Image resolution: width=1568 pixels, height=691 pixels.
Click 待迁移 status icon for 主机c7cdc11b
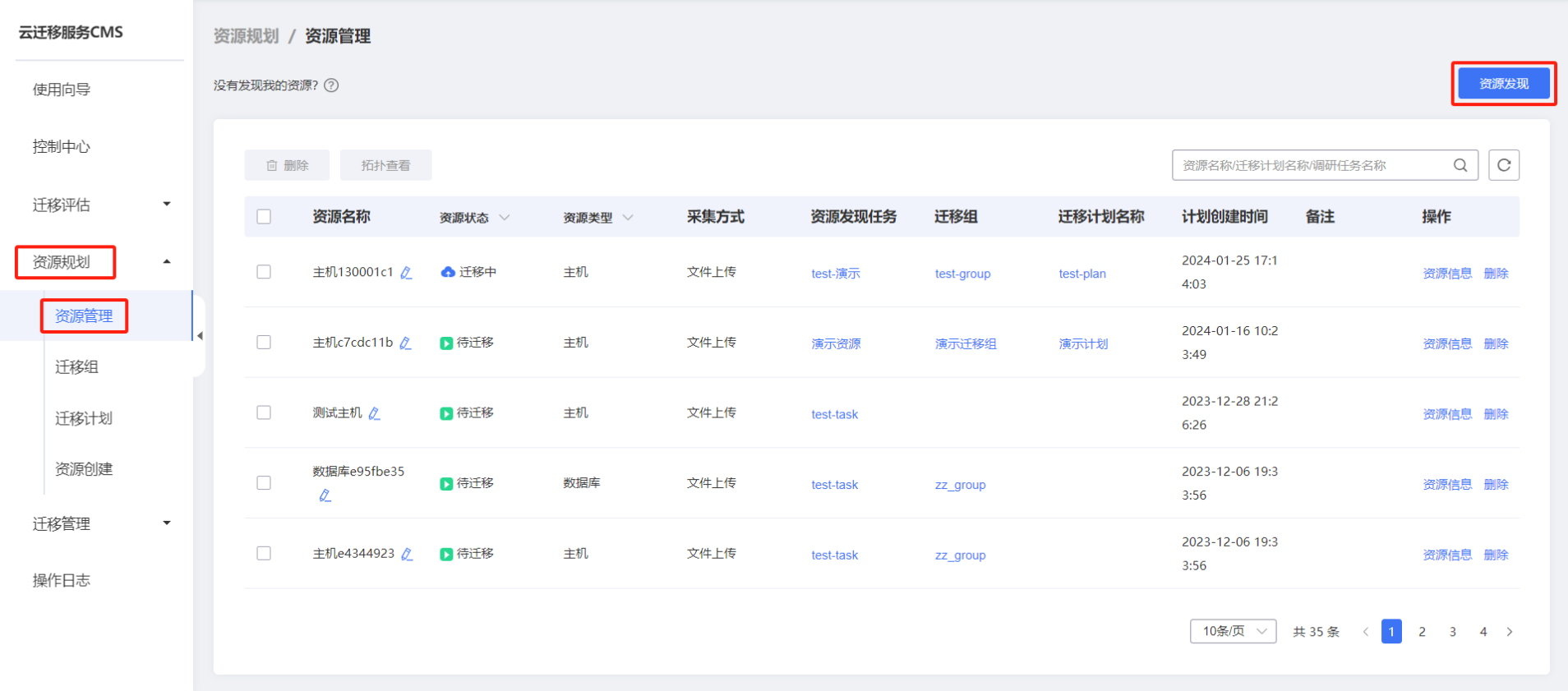446,343
